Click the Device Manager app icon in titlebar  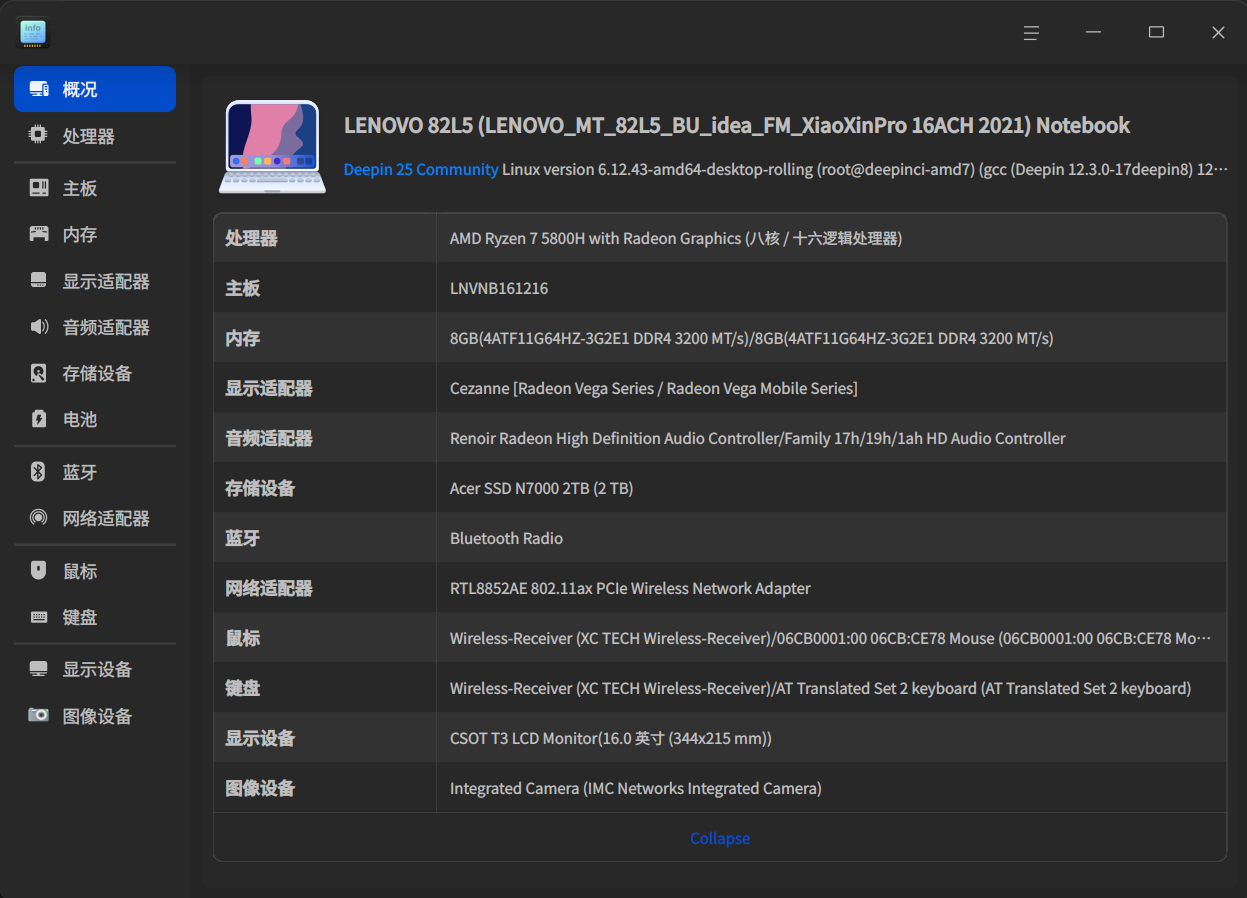click(x=34, y=33)
